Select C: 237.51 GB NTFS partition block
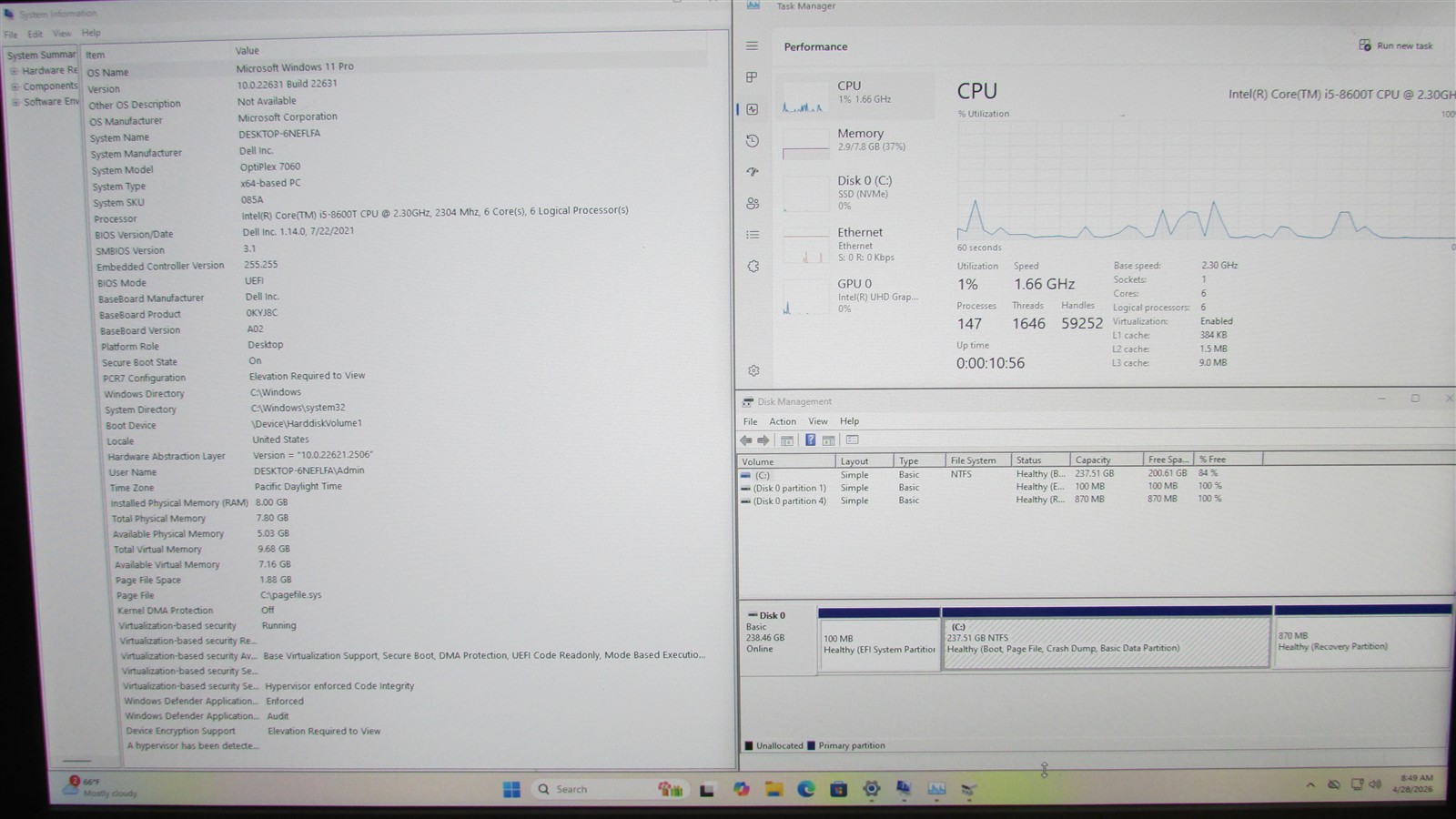This screenshot has width=1456, height=819. pos(1107,639)
